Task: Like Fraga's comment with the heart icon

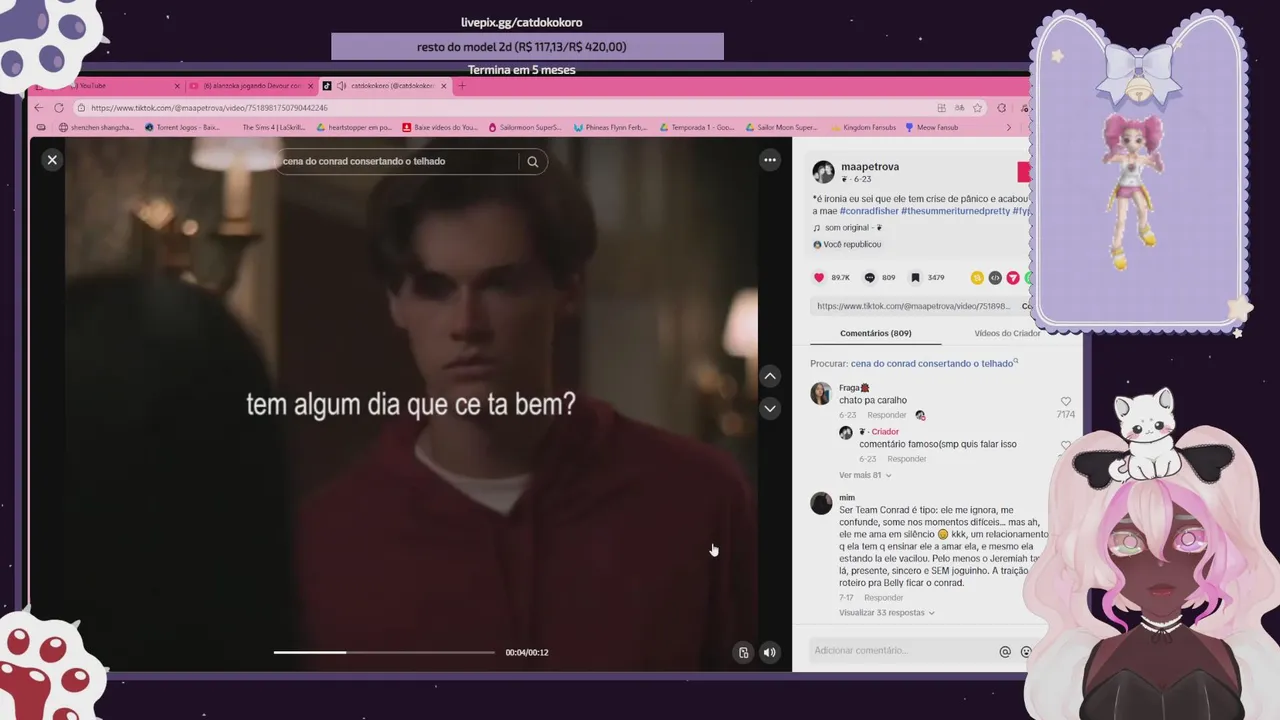Action: 1066,402
